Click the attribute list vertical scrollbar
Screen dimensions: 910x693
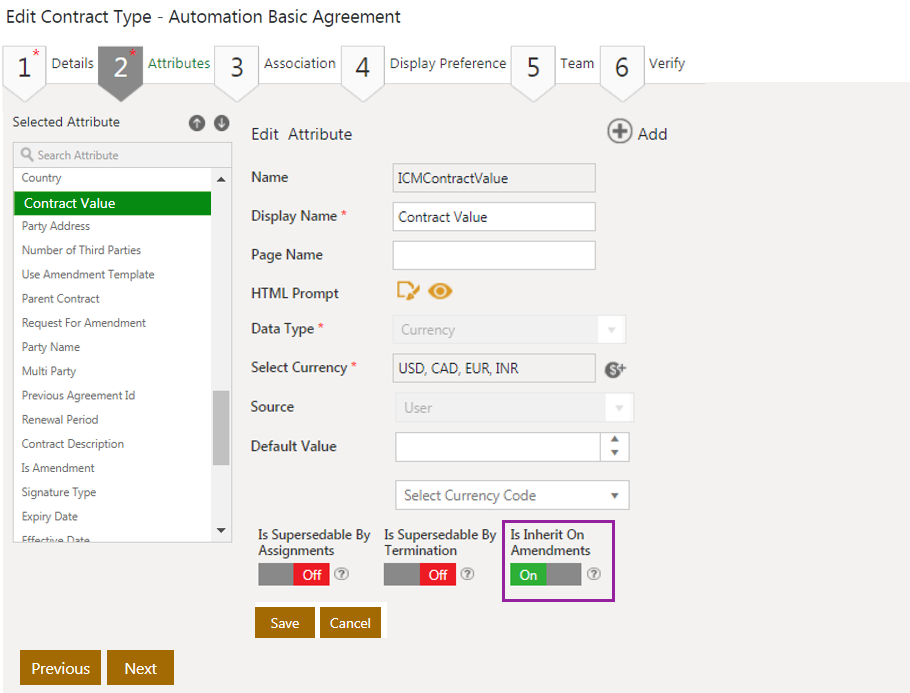pos(221,427)
